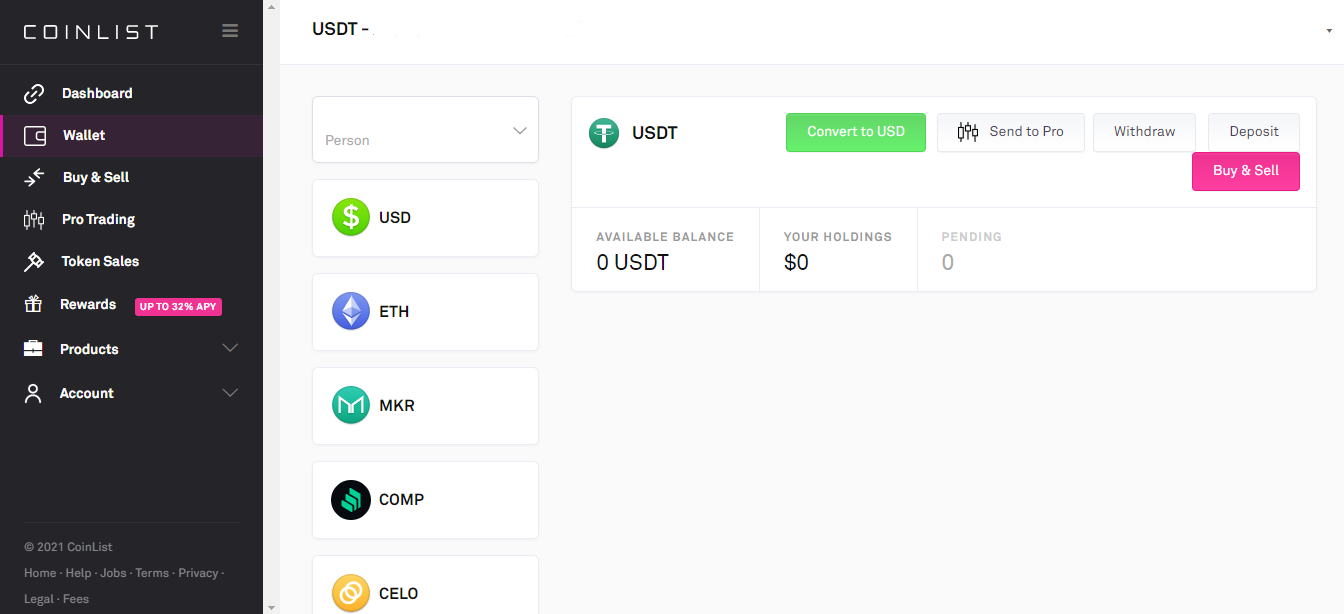The height and width of the screenshot is (614, 1344).
Task: Select the CELO coin icon
Action: (351, 593)
